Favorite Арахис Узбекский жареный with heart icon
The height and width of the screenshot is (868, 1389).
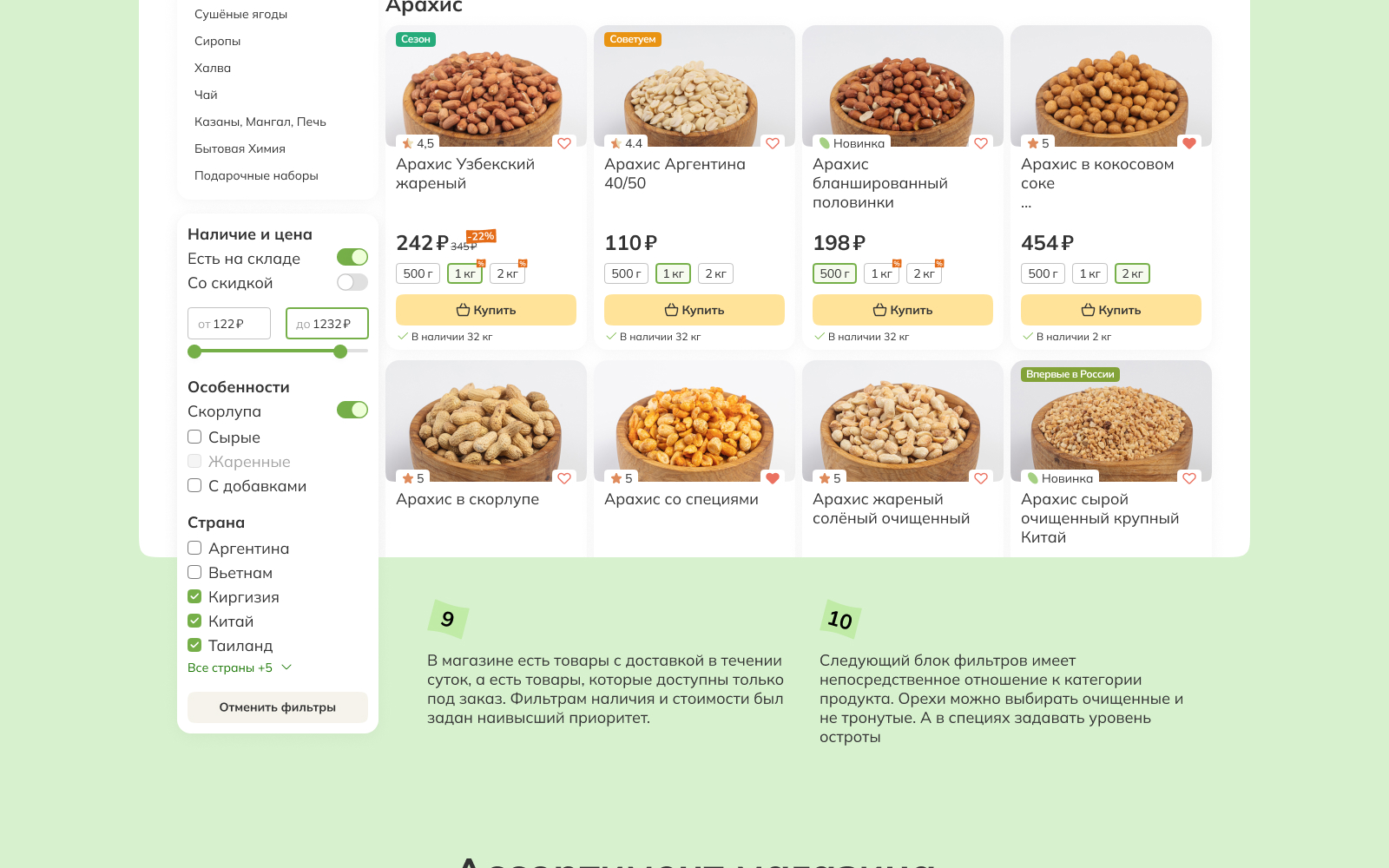[564, 143]
